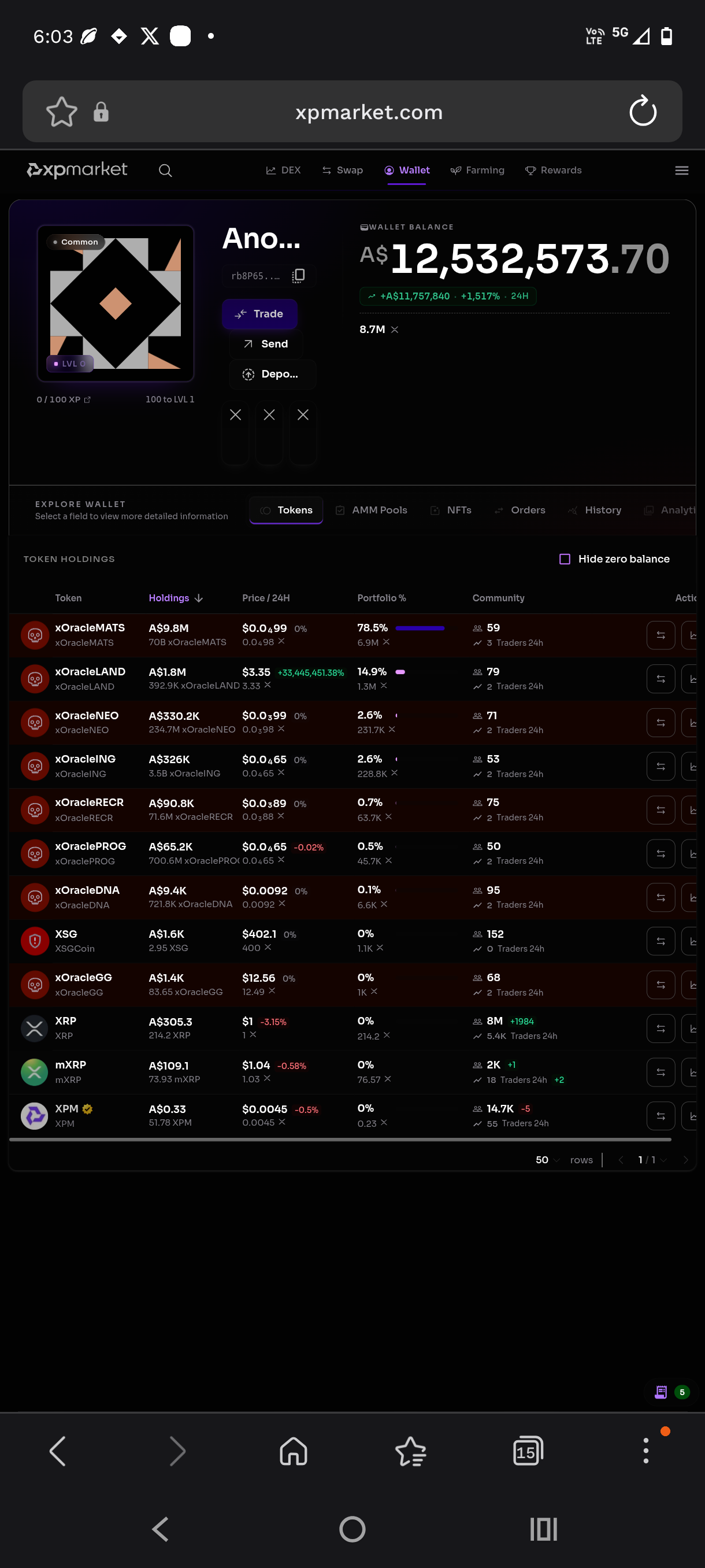Tap Android back navigation button
This screenshot has height=1568, width=705.
(x=160, y=1529)
